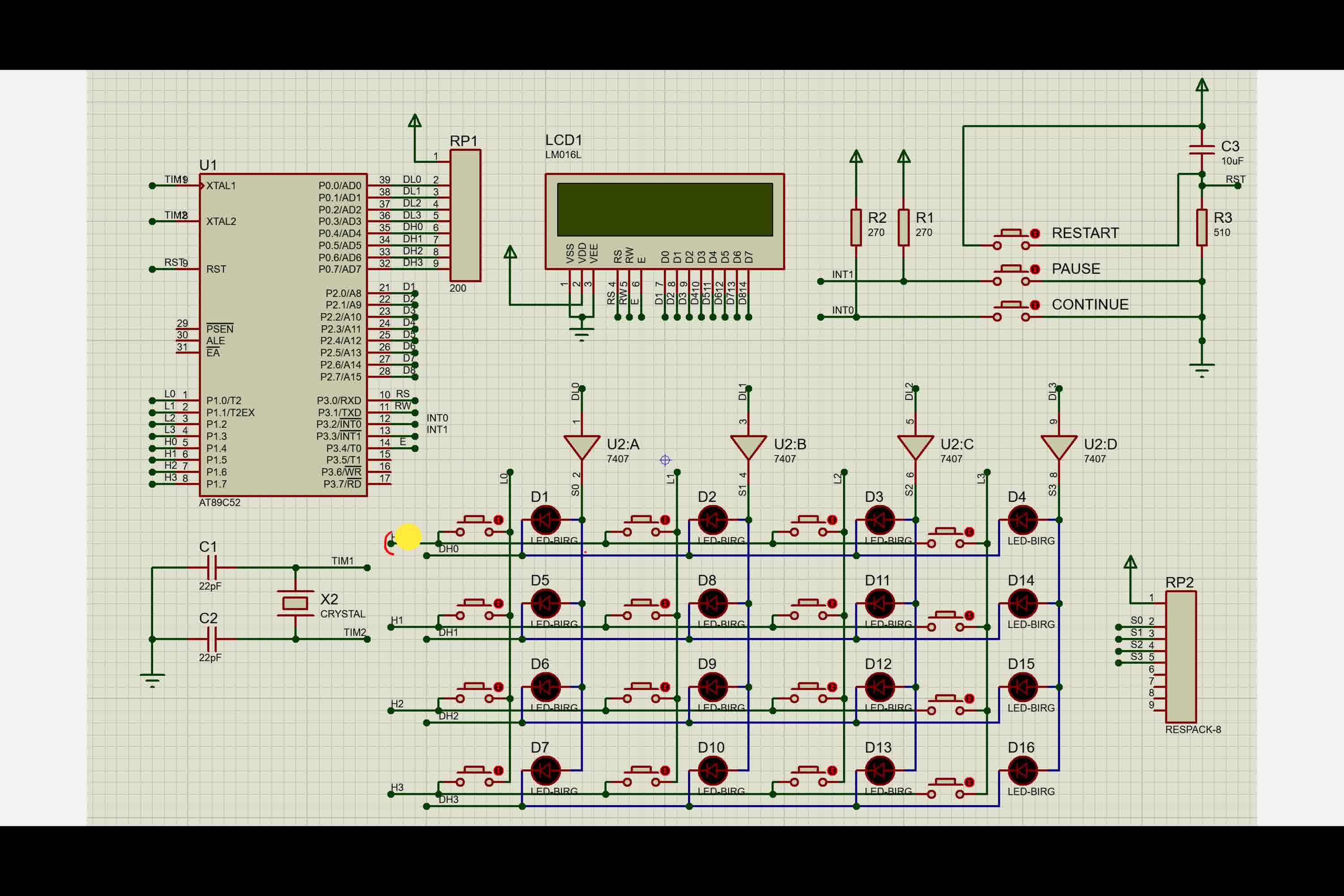Click the 10uF value under C3

pyautogui.click(x=1232, y=161)
